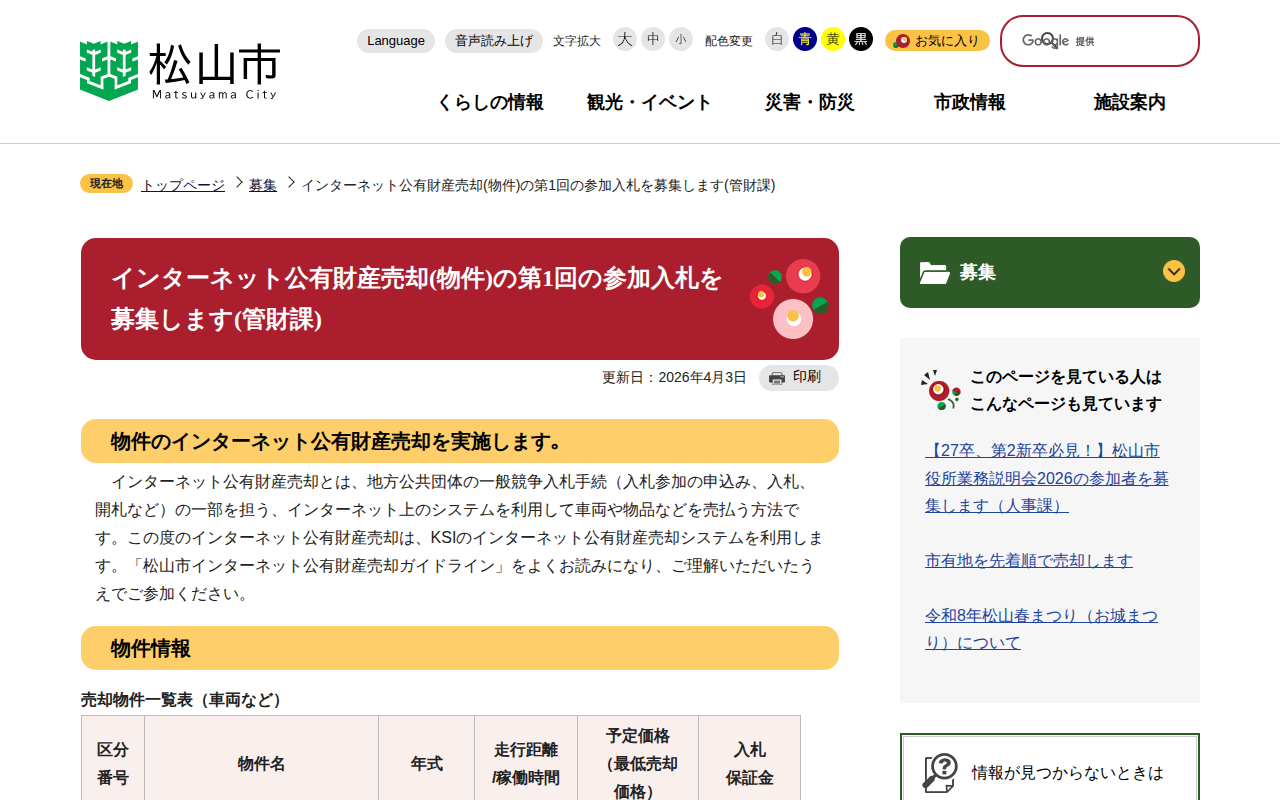This screenshot has width=1280, height=800.
Task: Click the 配色変更 label
Action: pos(729,41)
